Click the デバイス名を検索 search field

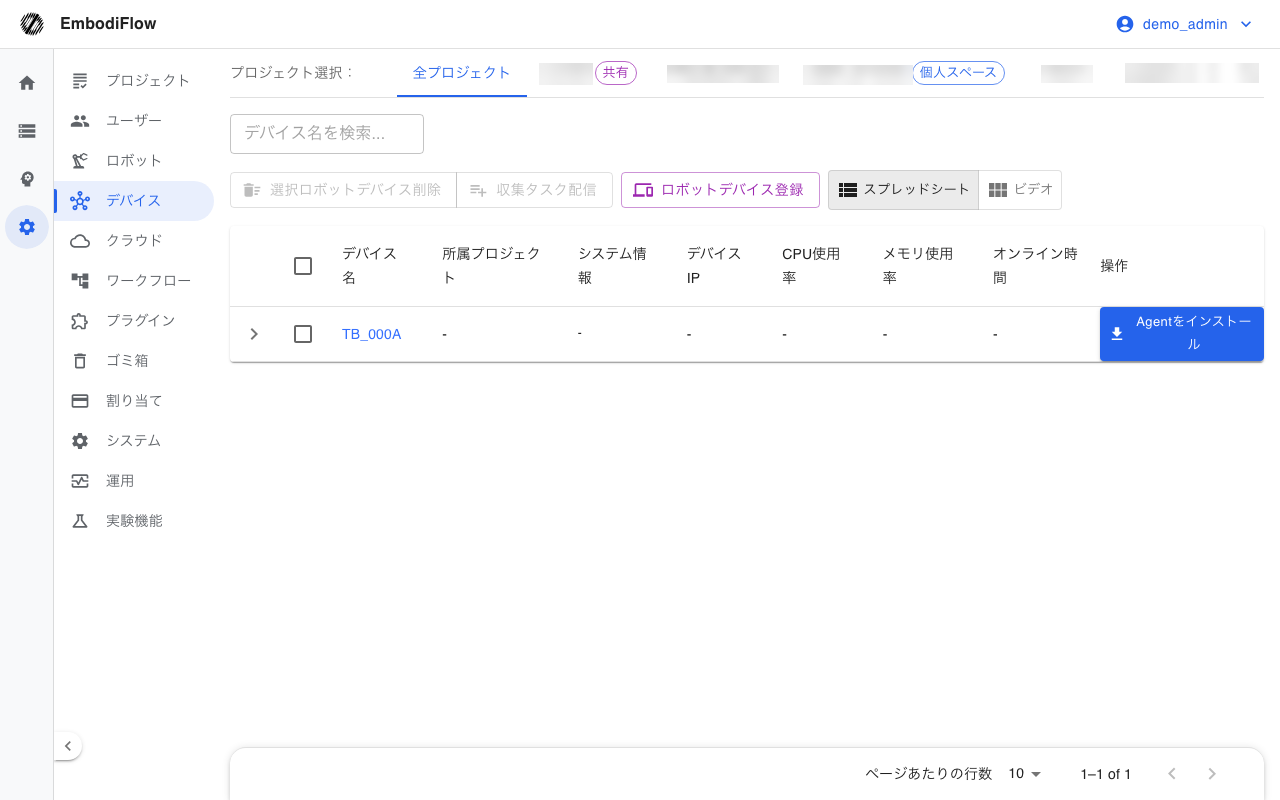point(327,134)
